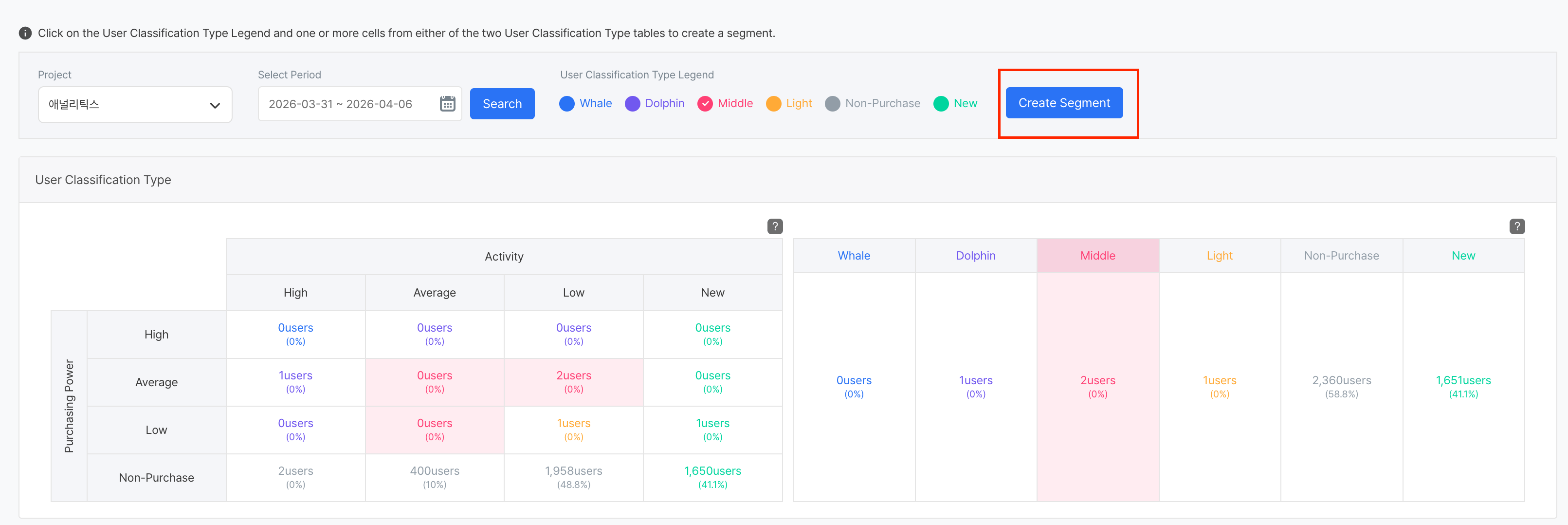The height and width of the screenshot is (525, 1568).
Task: Open the calendar date picker icon
Action: click(447, 104)
